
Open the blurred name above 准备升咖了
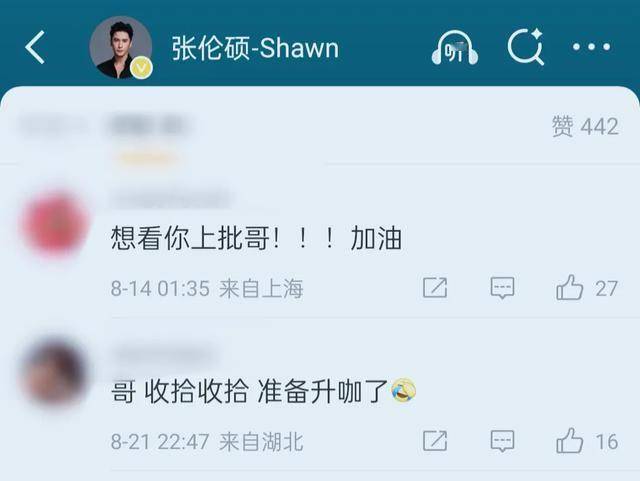[164, 354]
